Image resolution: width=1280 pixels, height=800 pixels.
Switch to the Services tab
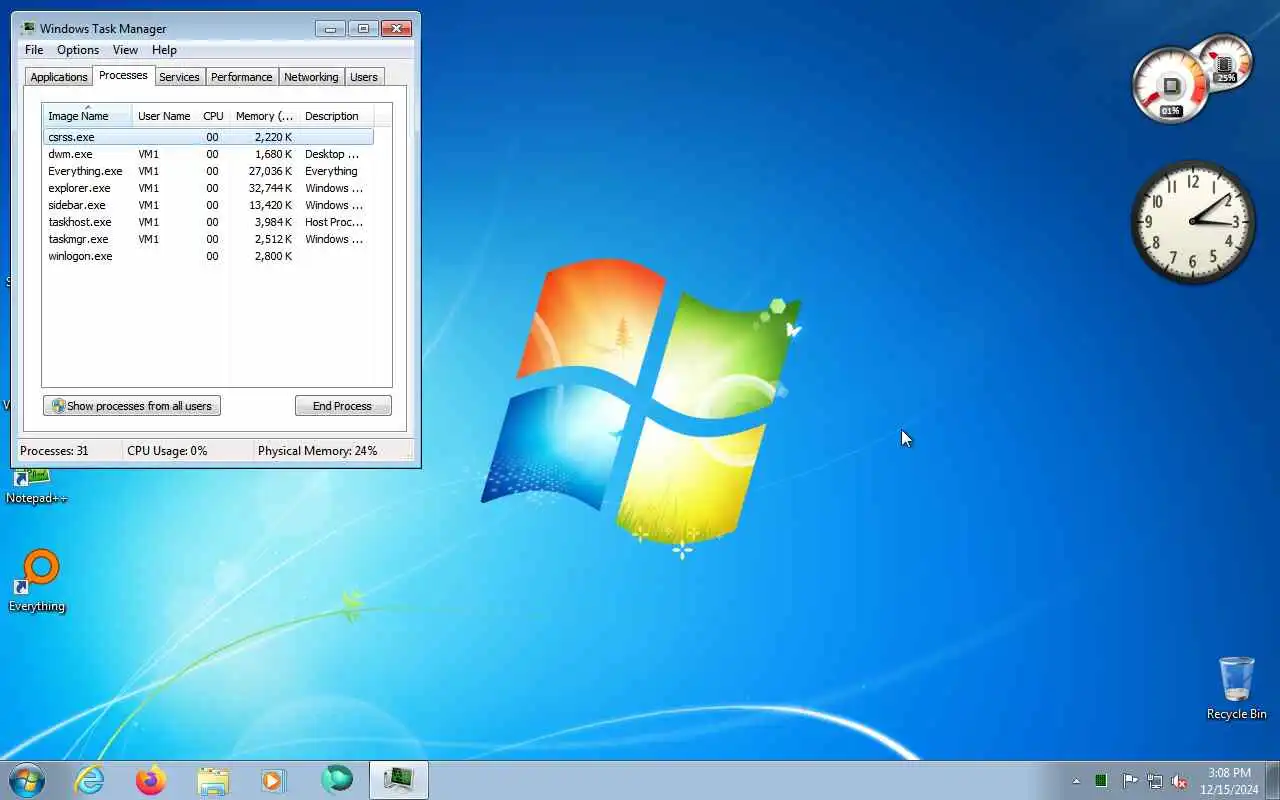pyautogui.click(x=179, y=77)
